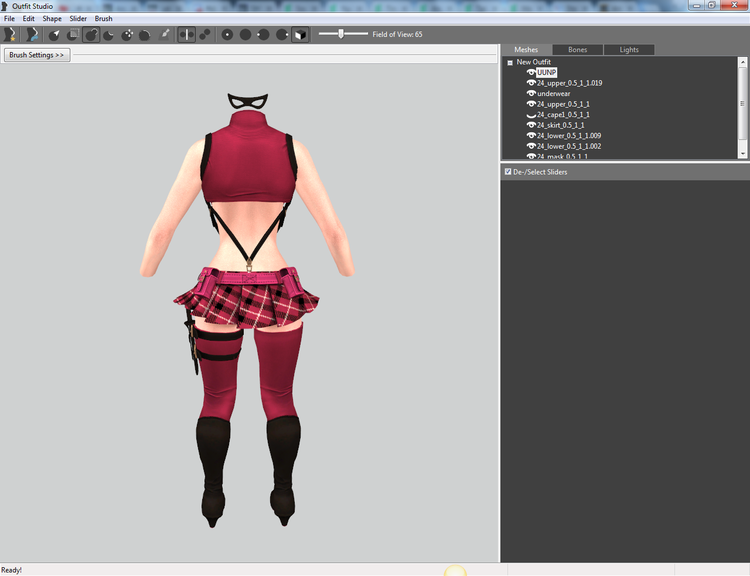Viewport: 750px width, 576px height.
Task: Toggle perspective cube view icon
Action: (x=300, y=34)
